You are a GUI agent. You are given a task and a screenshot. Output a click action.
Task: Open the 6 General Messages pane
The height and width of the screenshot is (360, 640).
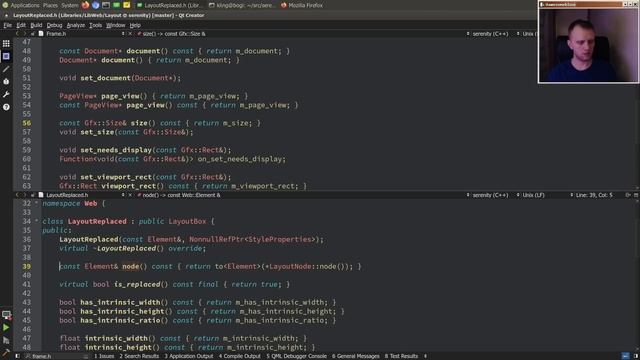coord(356,356)
